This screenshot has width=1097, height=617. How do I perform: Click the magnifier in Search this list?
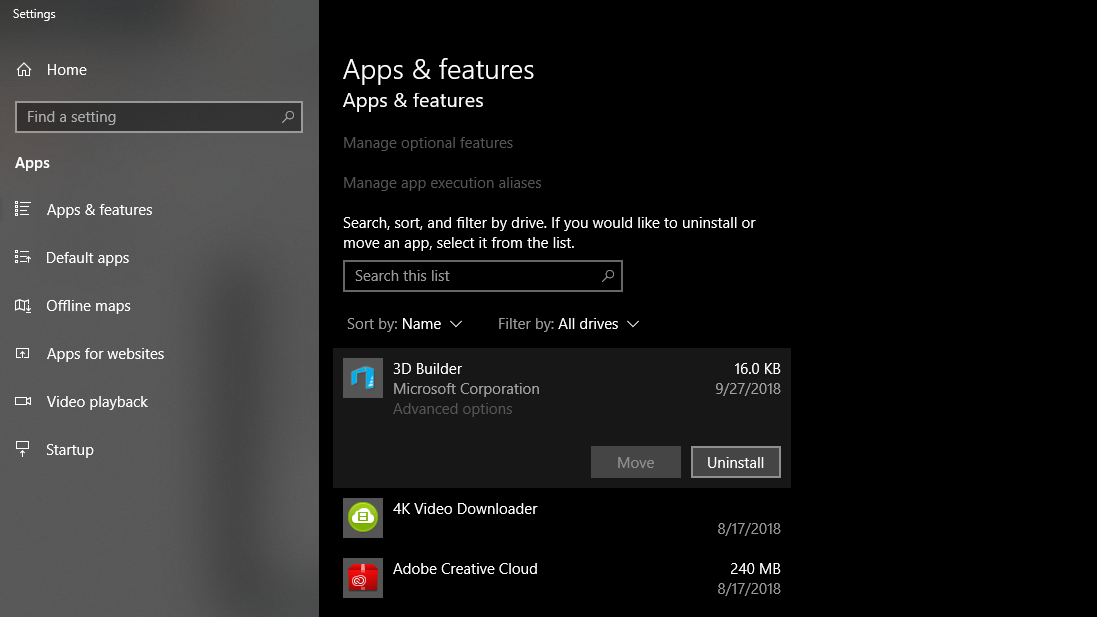608,276
